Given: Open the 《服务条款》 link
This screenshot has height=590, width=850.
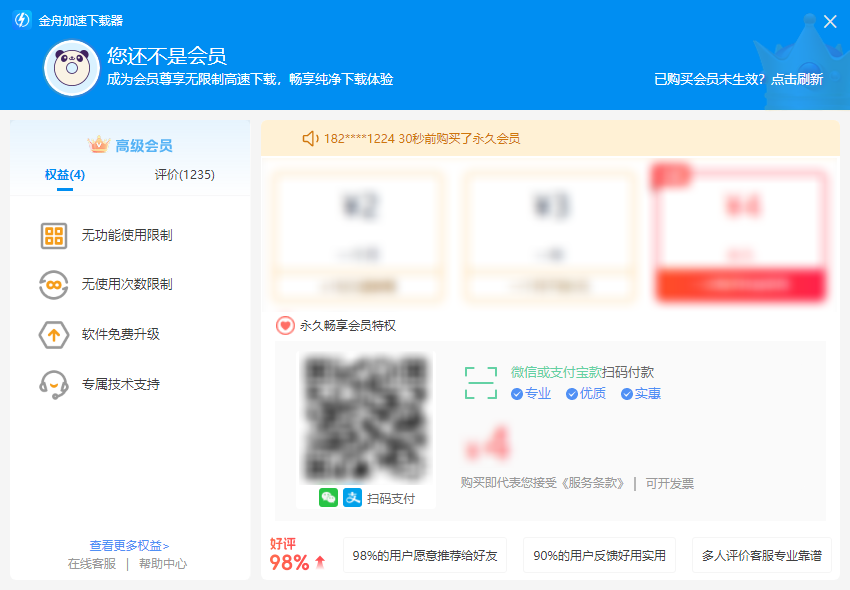Looking at the screenshot, I should tap(593, 483).
